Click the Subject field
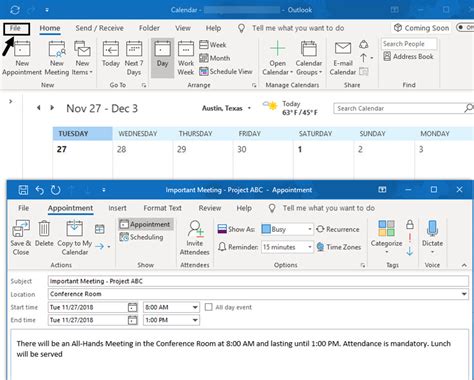The height and width of the screenshot is (380, 474). click(258, 281)
